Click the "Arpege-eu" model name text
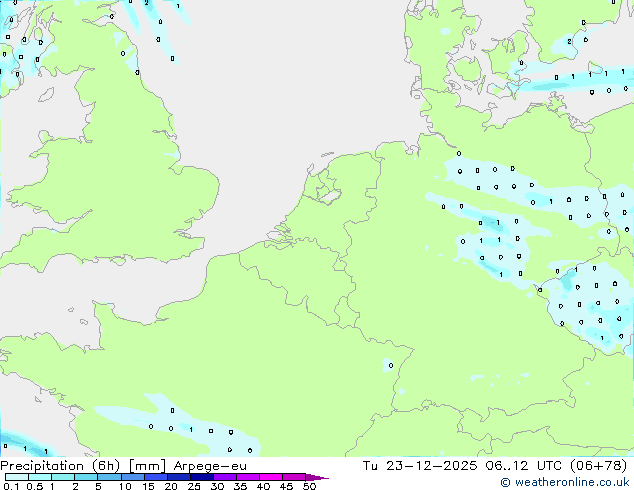The height and width of the screenshot is (490, 634). click(x=210, y=466)
